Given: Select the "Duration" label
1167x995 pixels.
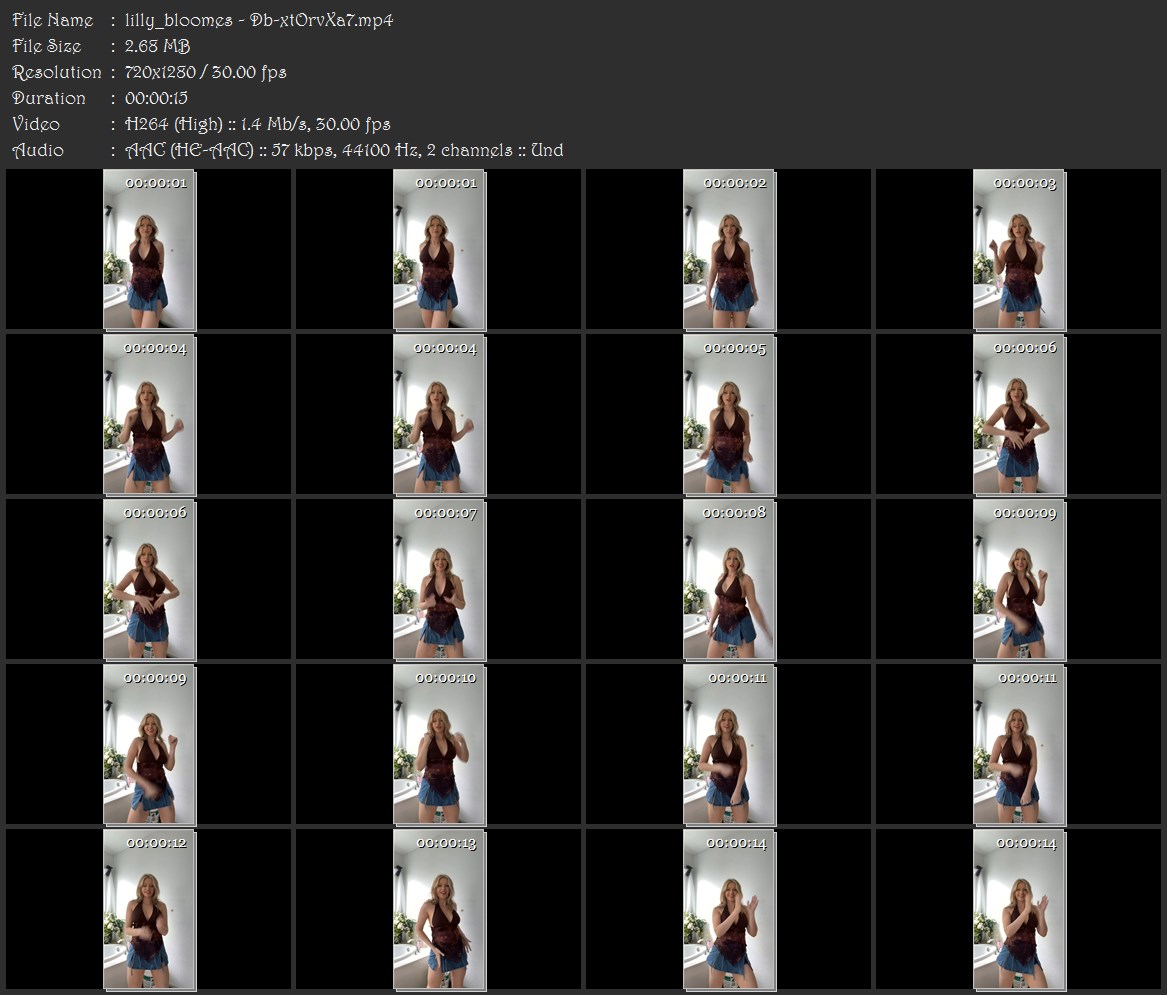Looking at the screenshot, I should (x=49, y=98).
